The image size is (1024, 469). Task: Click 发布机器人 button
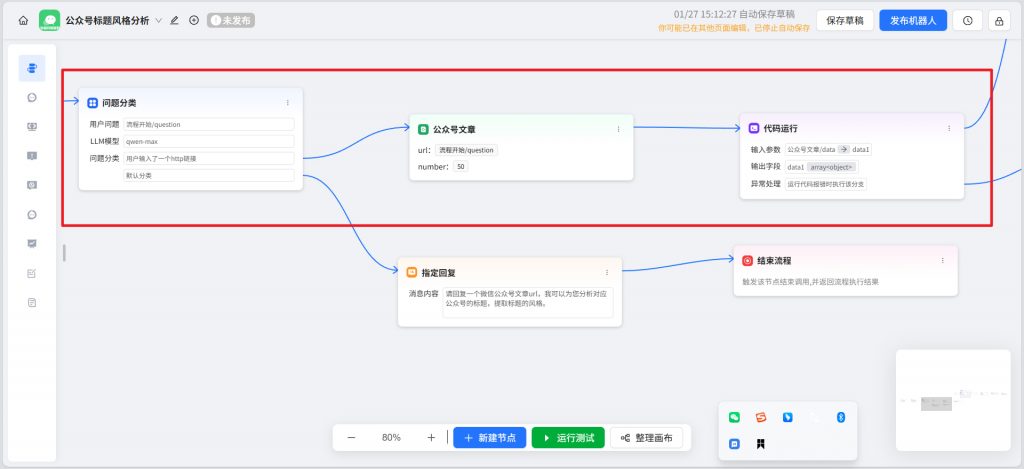913,20
